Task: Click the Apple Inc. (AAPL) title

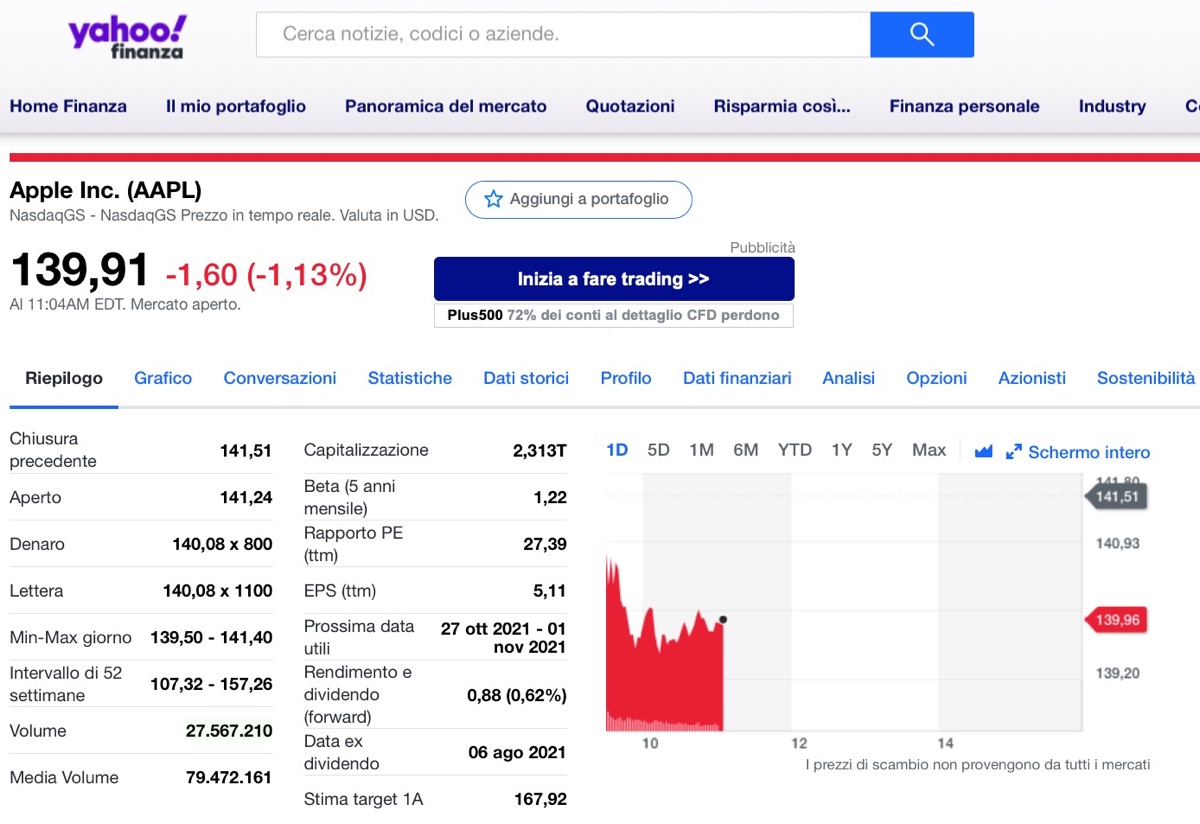Action: coord(106,190)
